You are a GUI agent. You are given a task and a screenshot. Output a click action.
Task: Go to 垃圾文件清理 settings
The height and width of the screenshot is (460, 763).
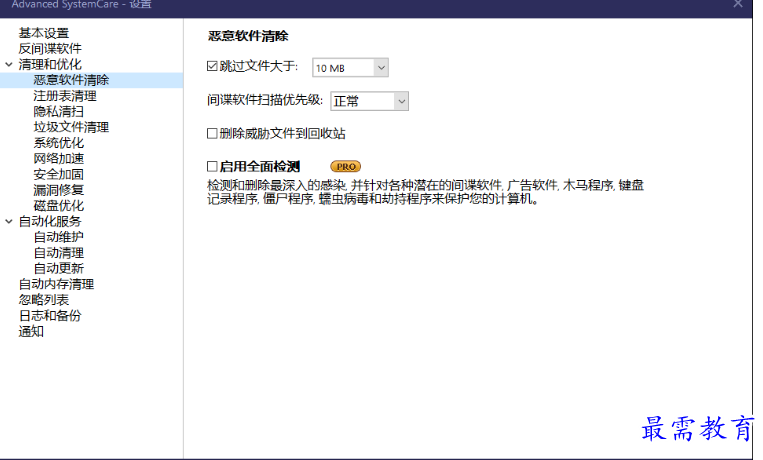point(71,127)
